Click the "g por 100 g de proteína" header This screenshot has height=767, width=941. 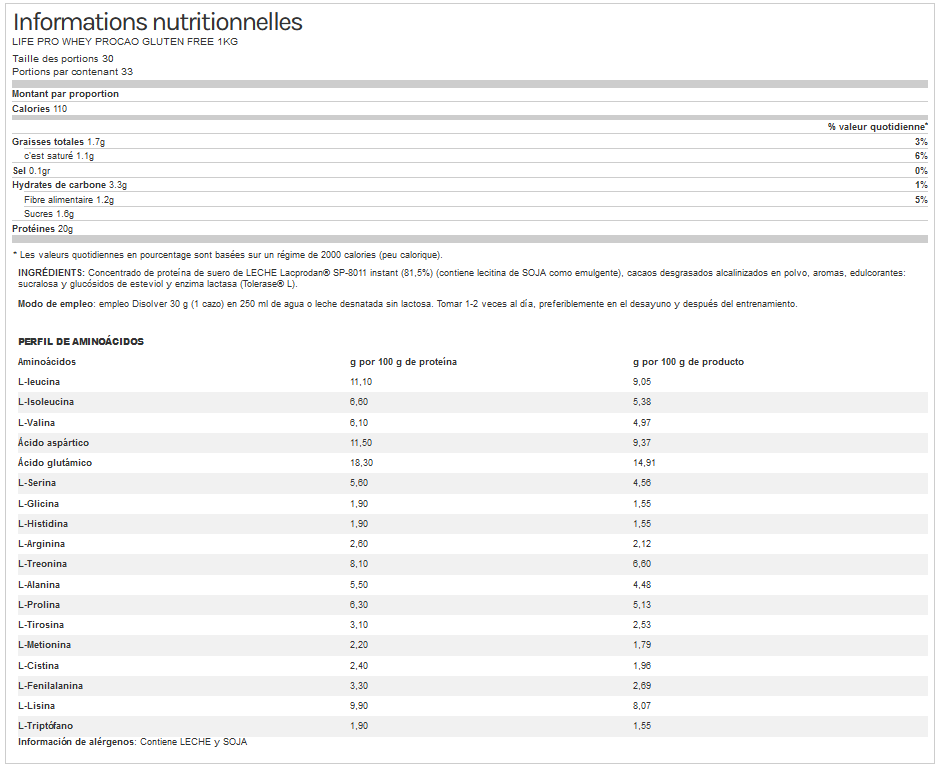403,362
